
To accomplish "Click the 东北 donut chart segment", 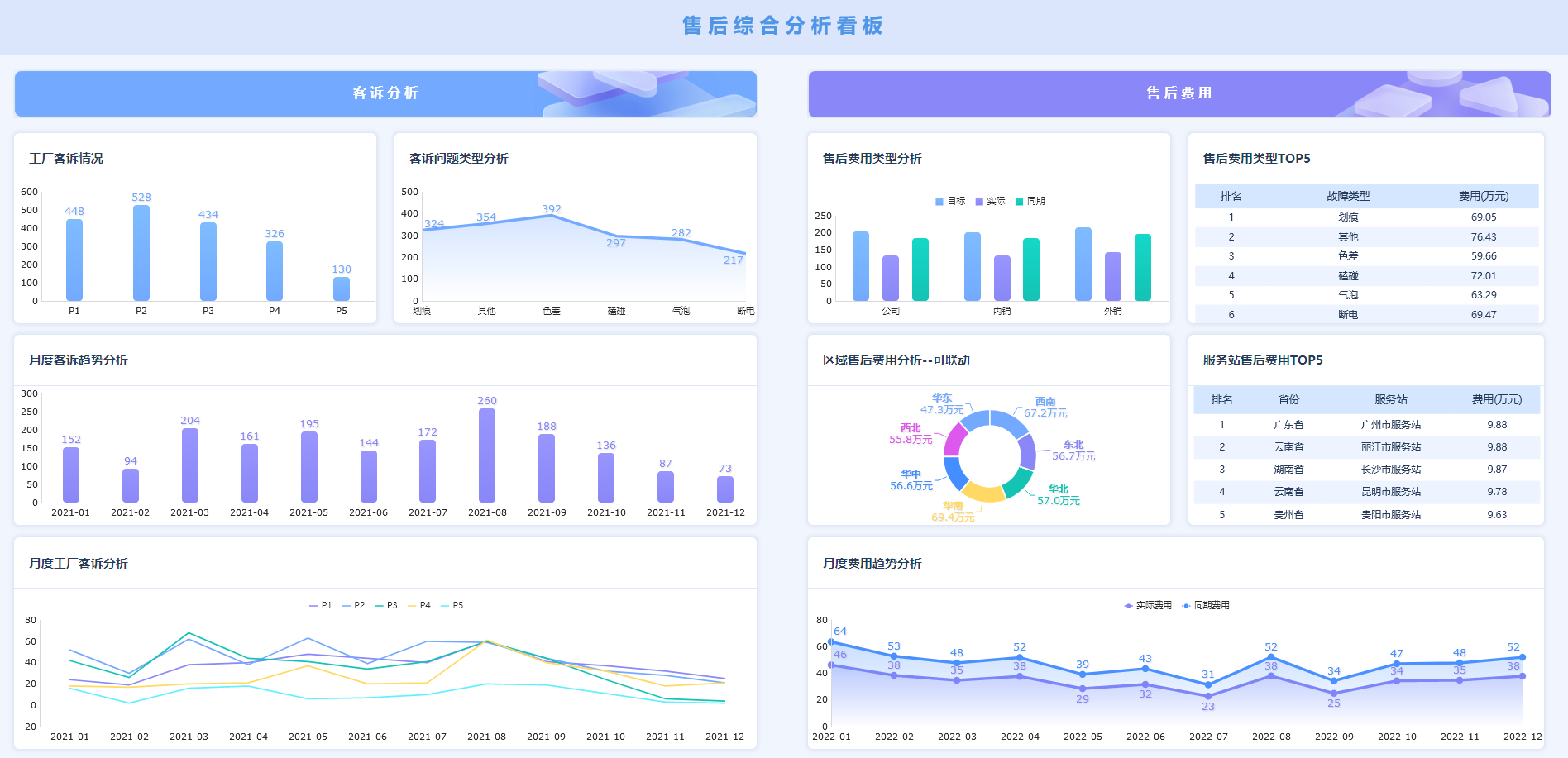I will [x=1027, y=452].
